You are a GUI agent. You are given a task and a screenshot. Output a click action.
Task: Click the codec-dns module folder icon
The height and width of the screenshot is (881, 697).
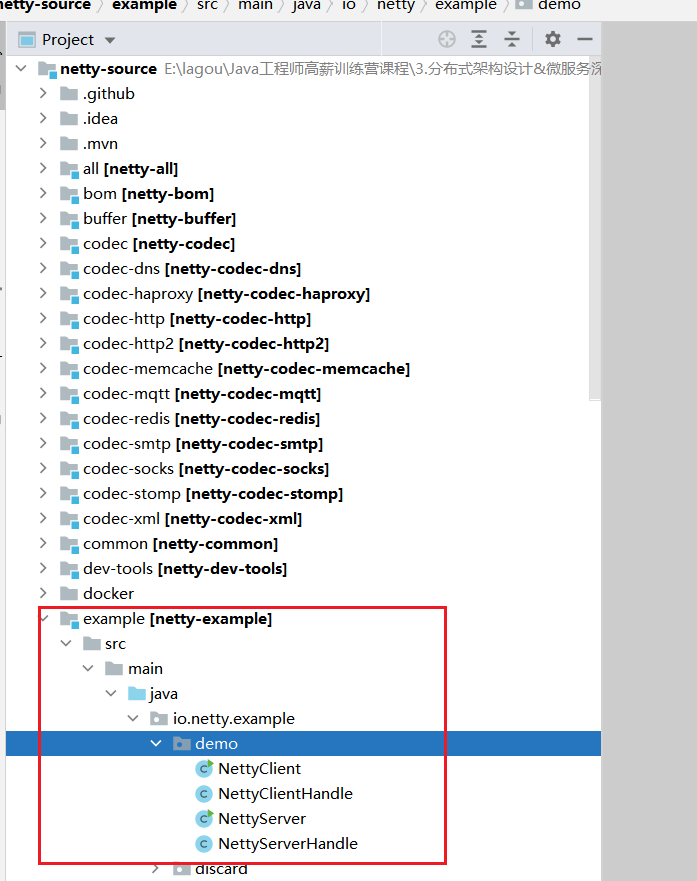69,269
